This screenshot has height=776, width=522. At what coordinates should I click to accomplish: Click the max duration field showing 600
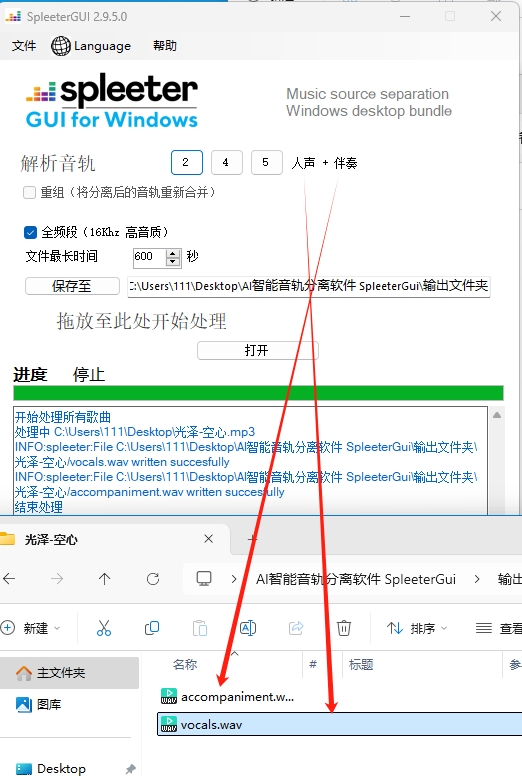[149, 257]
